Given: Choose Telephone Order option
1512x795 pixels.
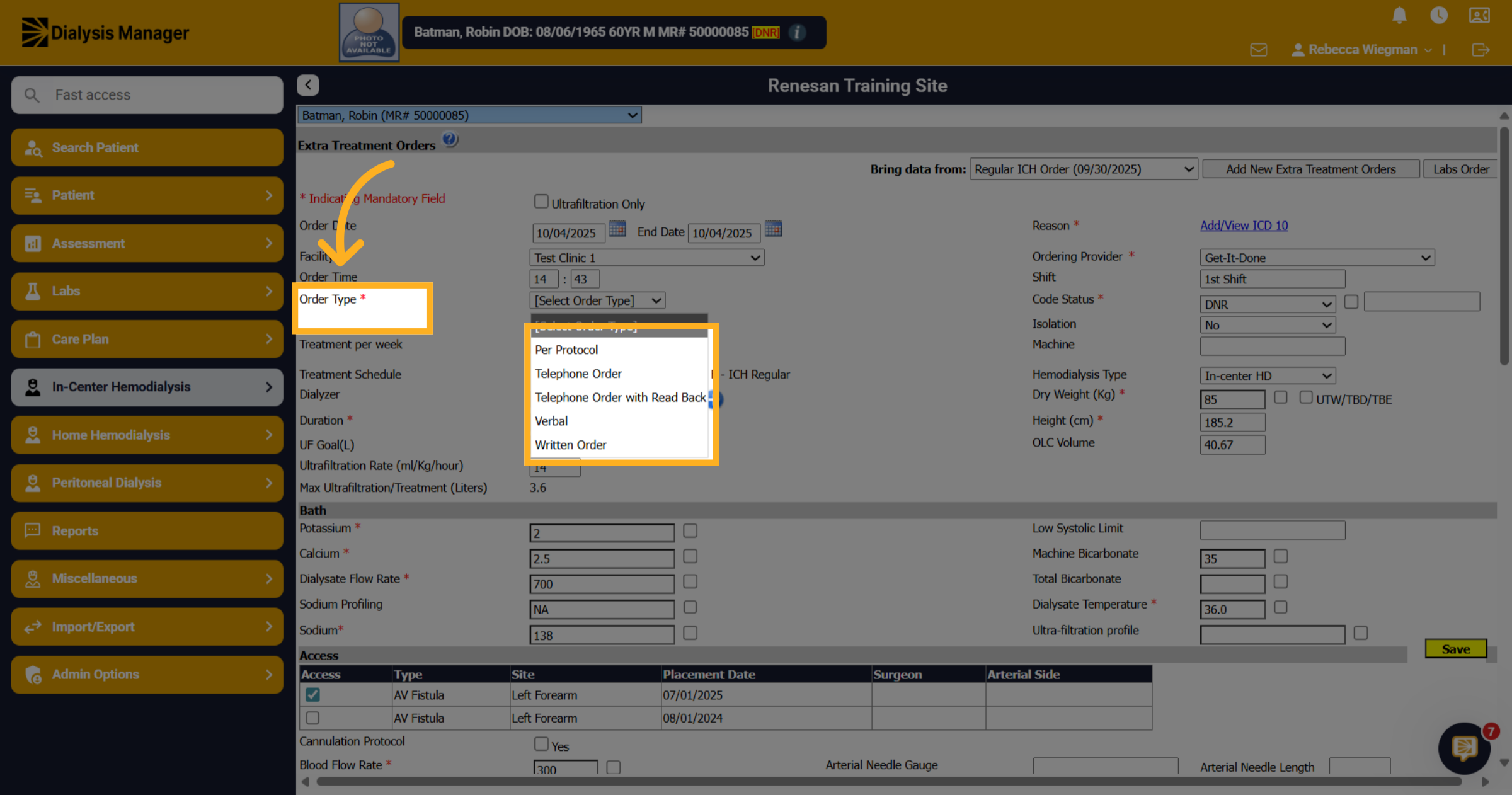Looking at the screenshot, I should pos(619,374).
